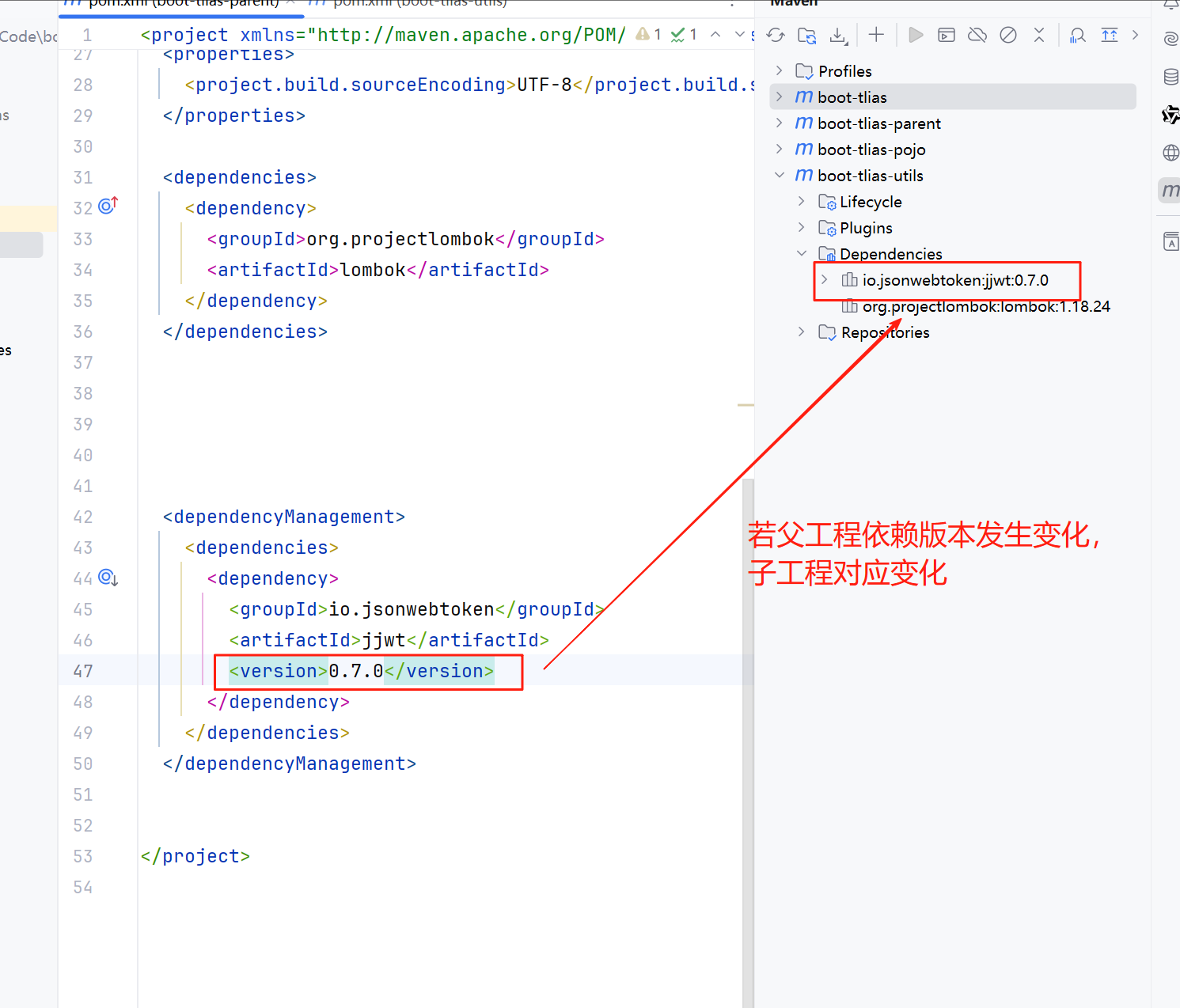Click closing project tag on line 53
1180x1008 pixels.
[195, 856]
